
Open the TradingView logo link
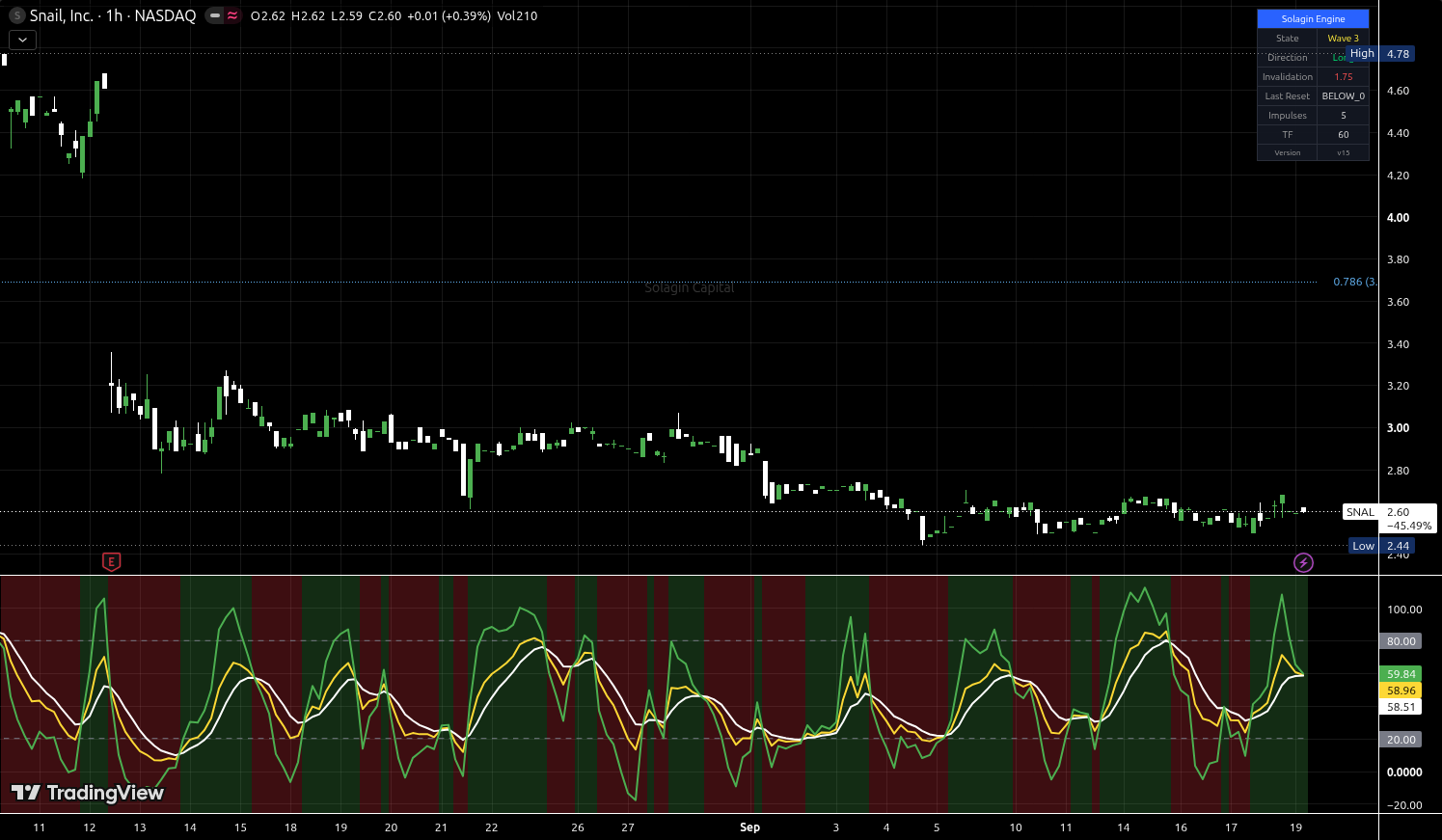pos(88,793)
